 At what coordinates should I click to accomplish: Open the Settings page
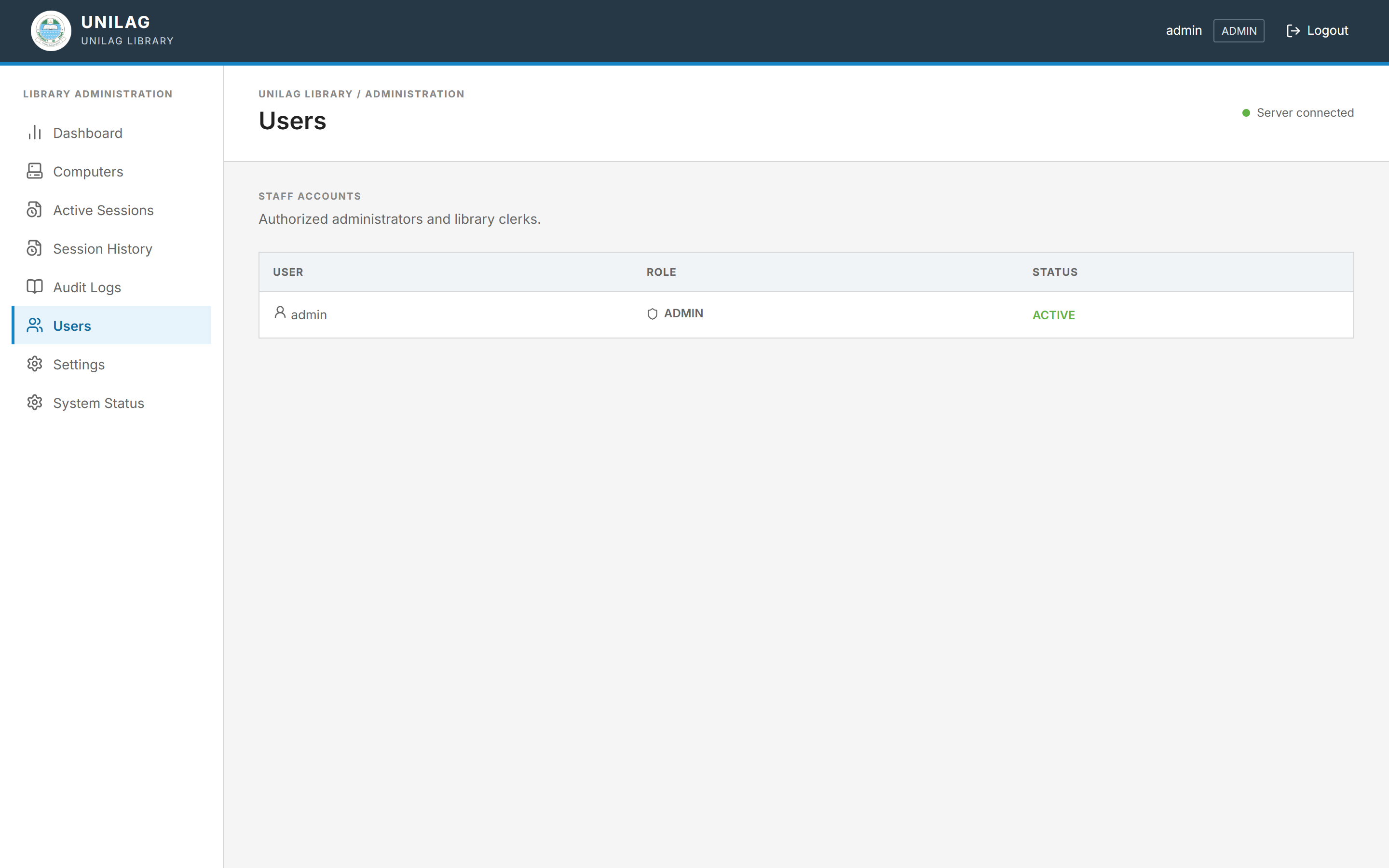[x=111, y=364]
